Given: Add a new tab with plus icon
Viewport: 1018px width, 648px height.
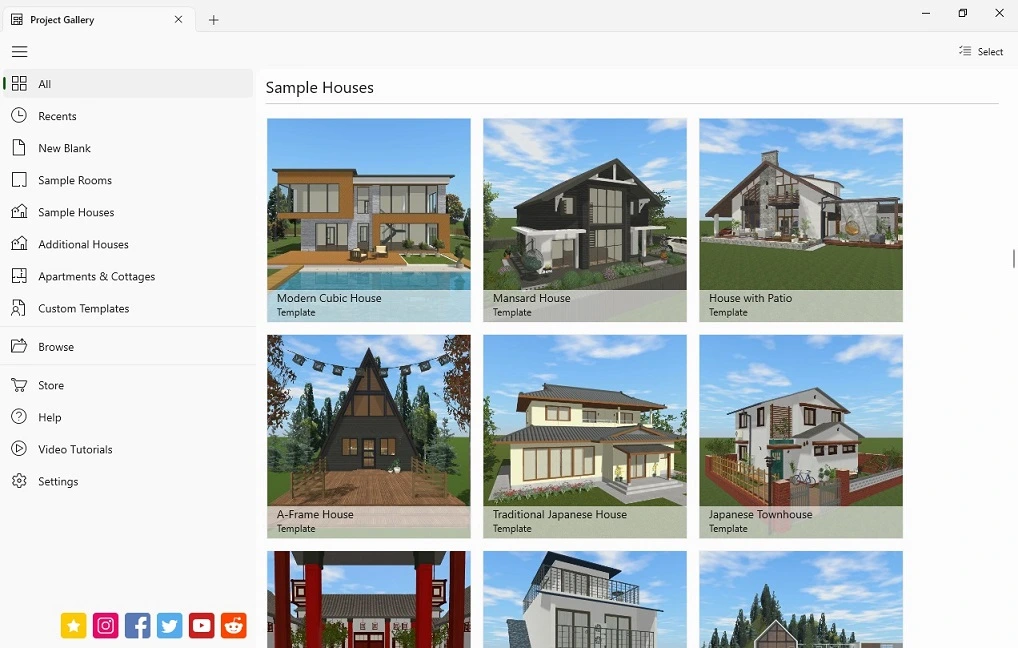Looking at the screenshot, I should pos(214,20).
